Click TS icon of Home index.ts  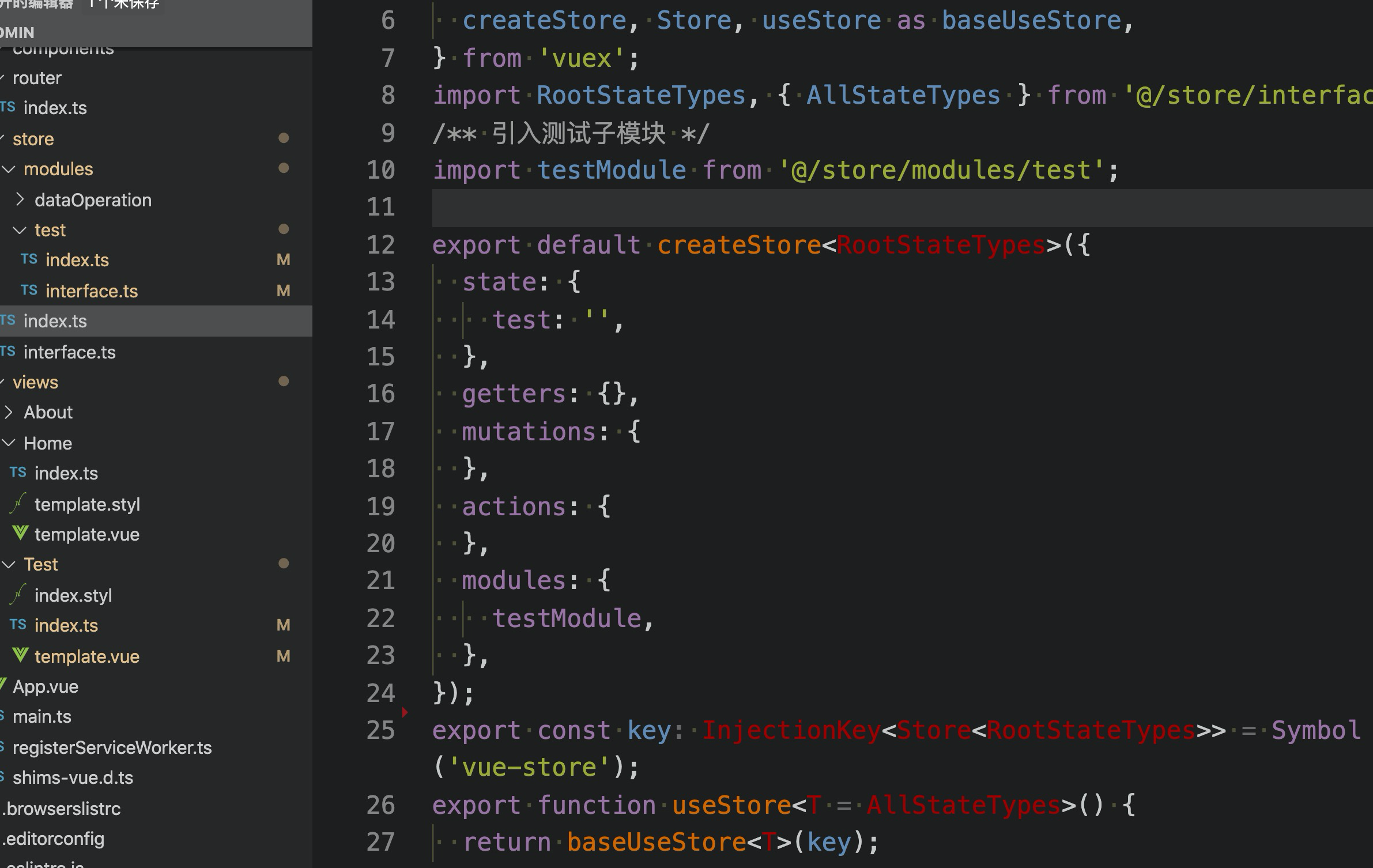click(x=18, y=473)
